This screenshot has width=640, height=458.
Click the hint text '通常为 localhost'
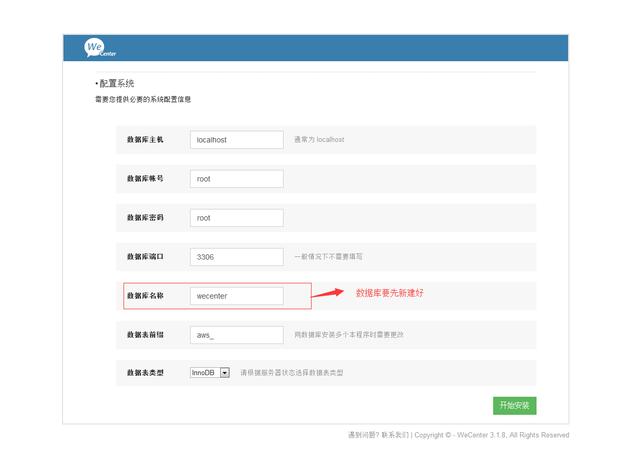pos(319,140)
